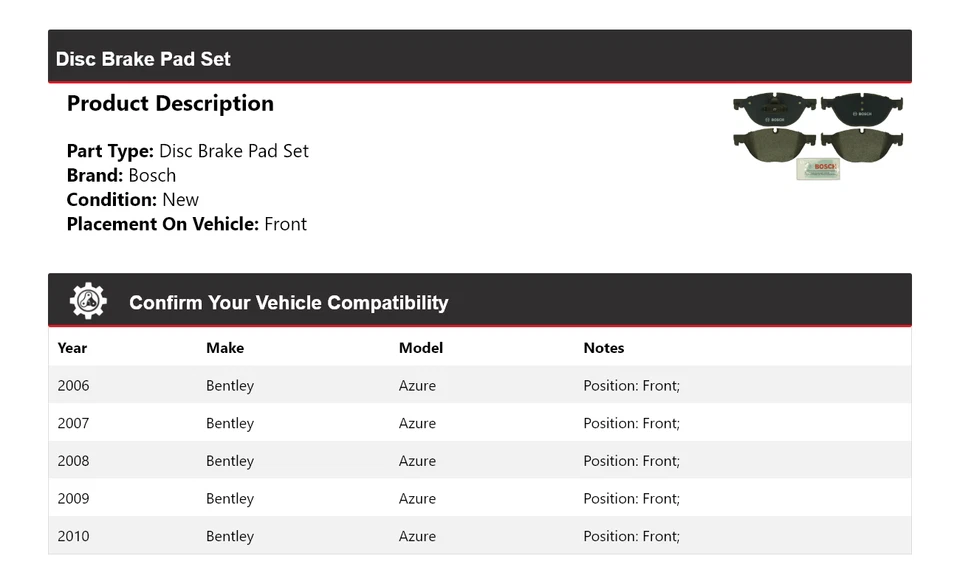
Task: Choose the 2008 year cell
Action: point(73,461)
